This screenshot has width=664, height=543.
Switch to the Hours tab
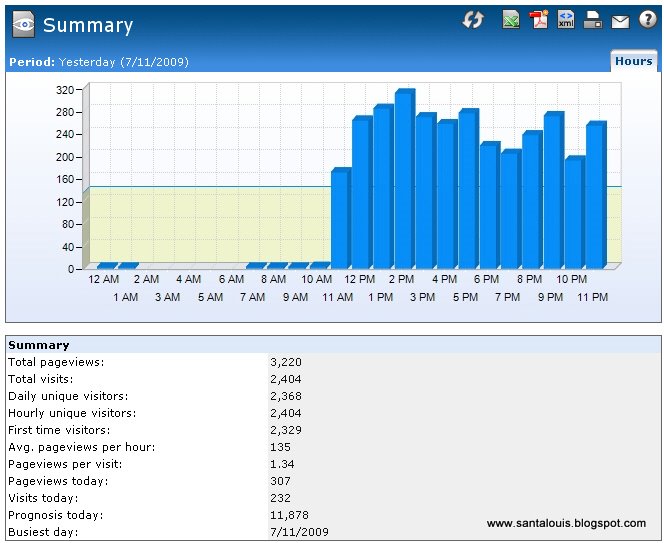(633, 61)
